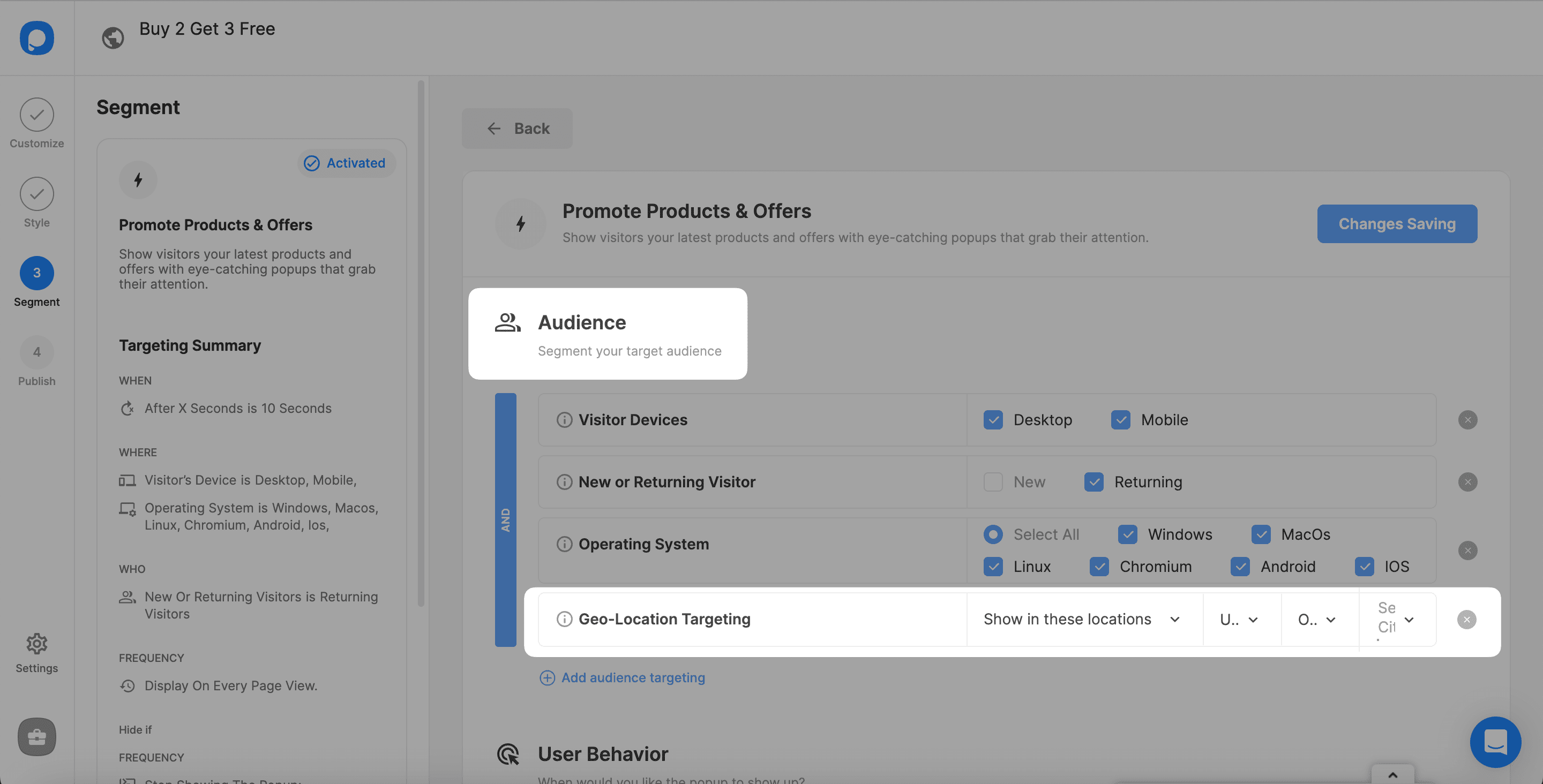Toggle the Desktop visitor device checkbox
The height and width of the screenshot is (784, 1543).
click(992, 419)
